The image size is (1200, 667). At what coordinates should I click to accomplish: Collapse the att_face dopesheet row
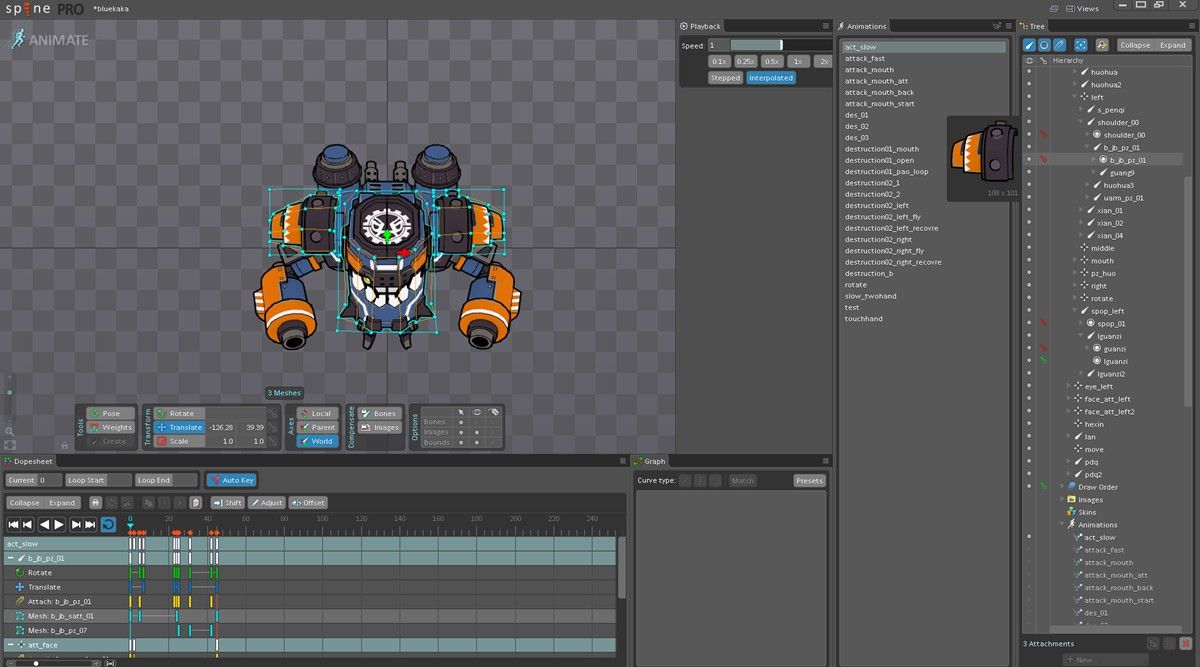[10, 645]
